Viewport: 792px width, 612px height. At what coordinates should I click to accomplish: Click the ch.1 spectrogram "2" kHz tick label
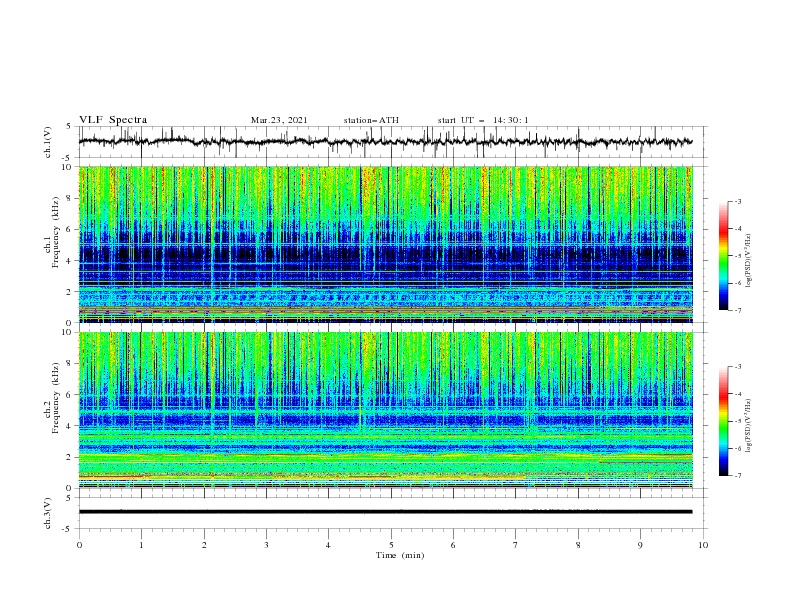coord(70,291)
